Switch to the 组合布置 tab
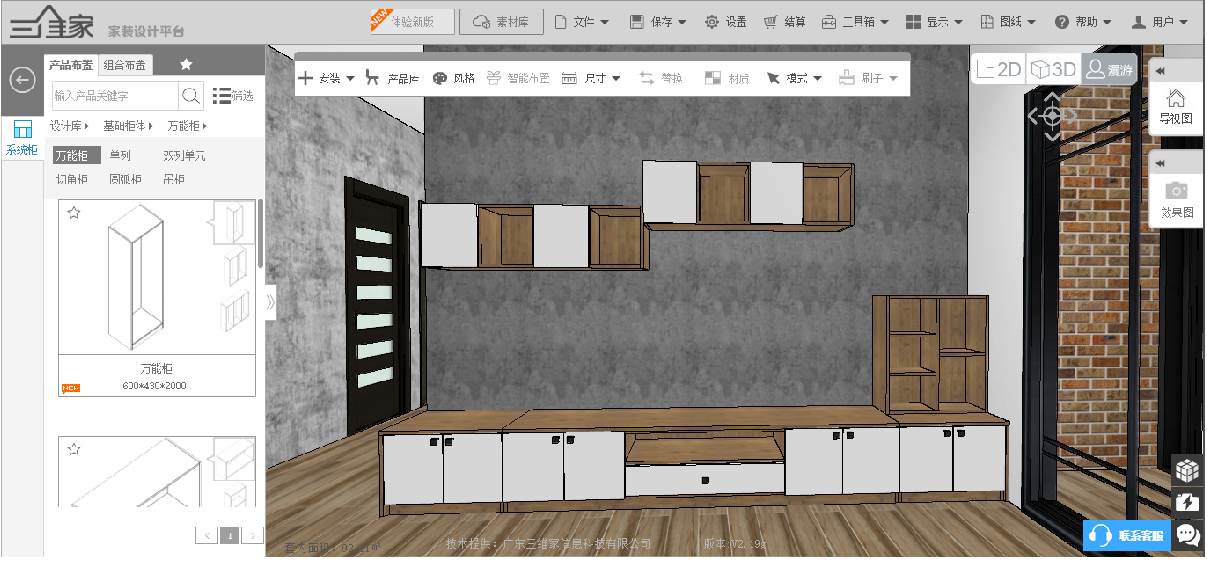This screenshot has width=1207, height=561. tap(126, 65)
